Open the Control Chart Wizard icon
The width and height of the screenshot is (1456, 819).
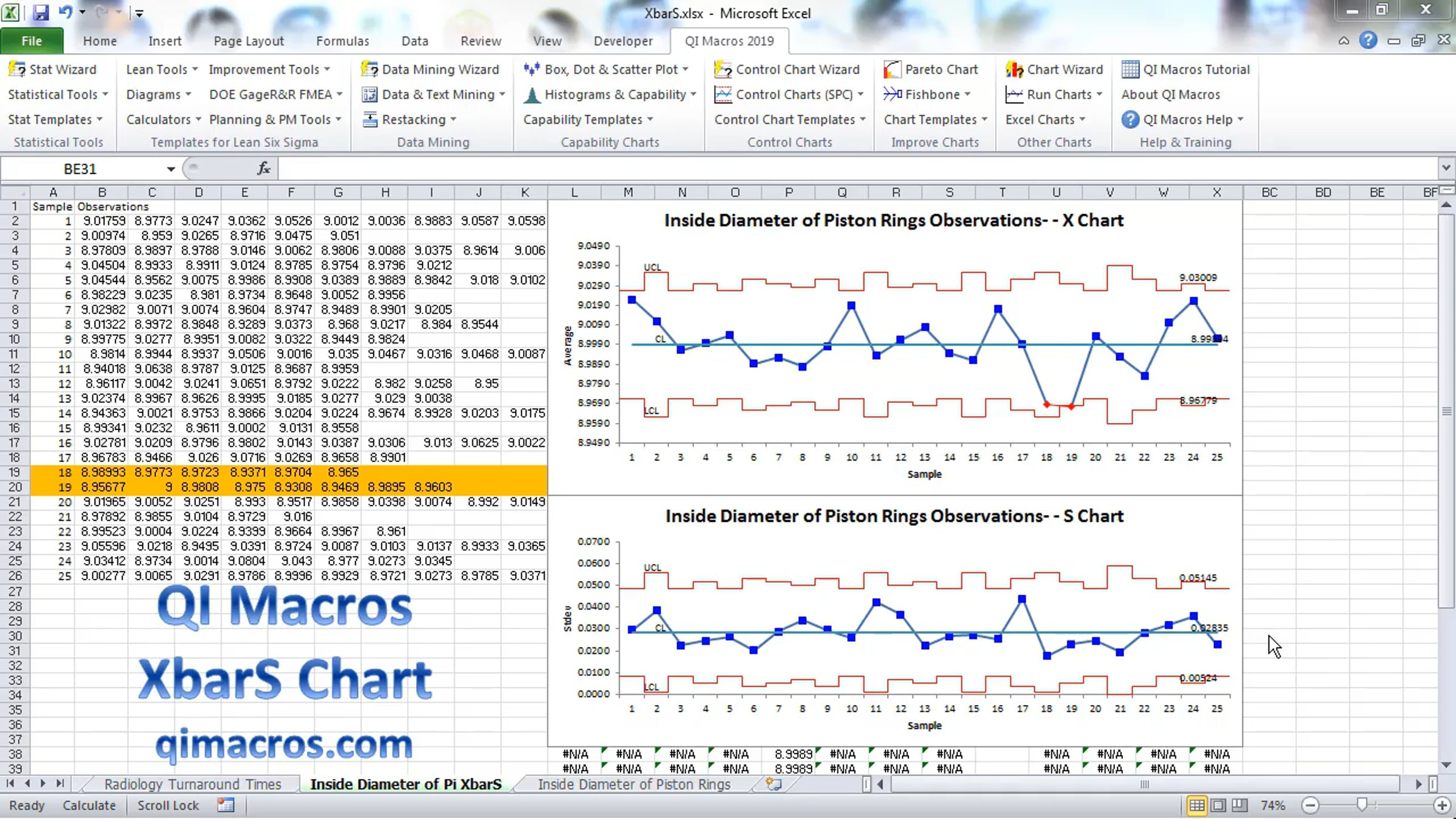click(723, 70)
